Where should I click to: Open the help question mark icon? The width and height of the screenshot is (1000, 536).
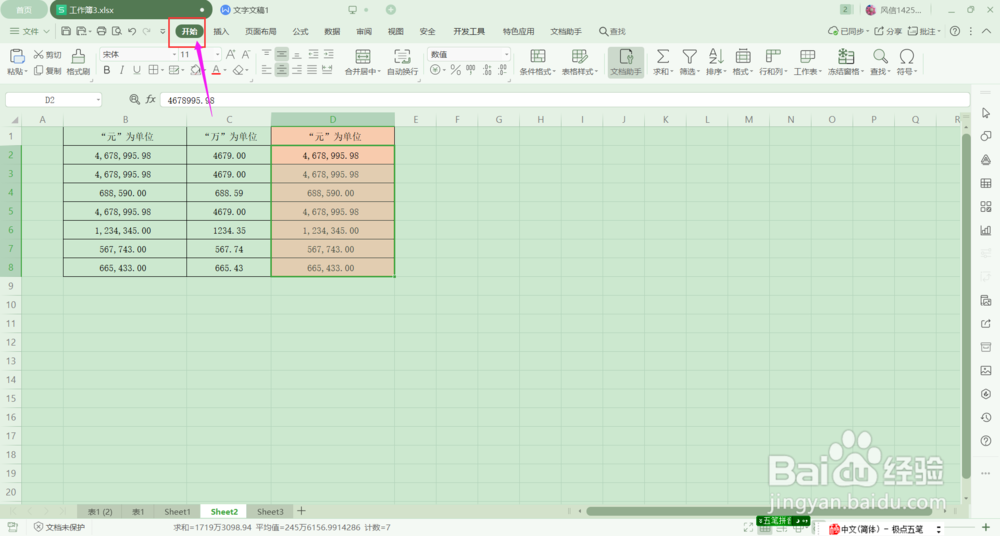pyautogui.click(x=955, y=31)
